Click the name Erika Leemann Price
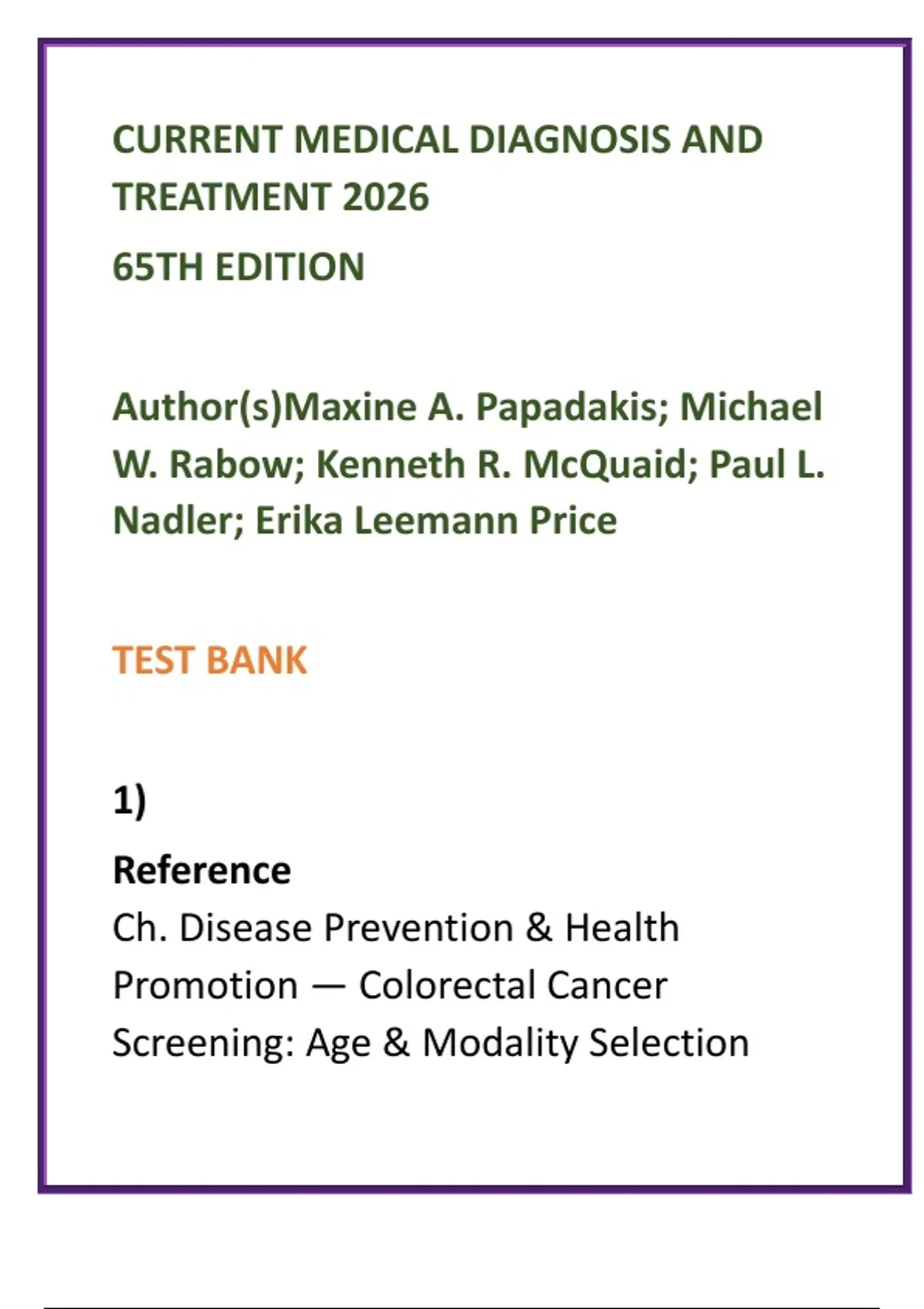The height and width of the screenshot is (1309, 924). [436, 521]
